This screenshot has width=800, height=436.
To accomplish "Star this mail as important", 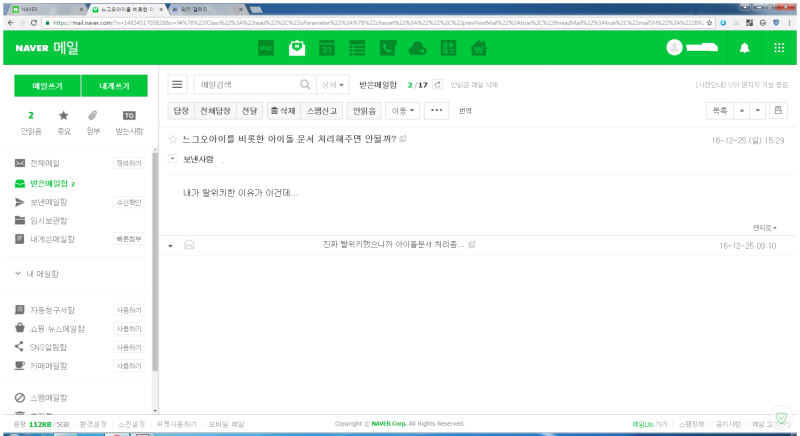I will [x=173, y=139].
